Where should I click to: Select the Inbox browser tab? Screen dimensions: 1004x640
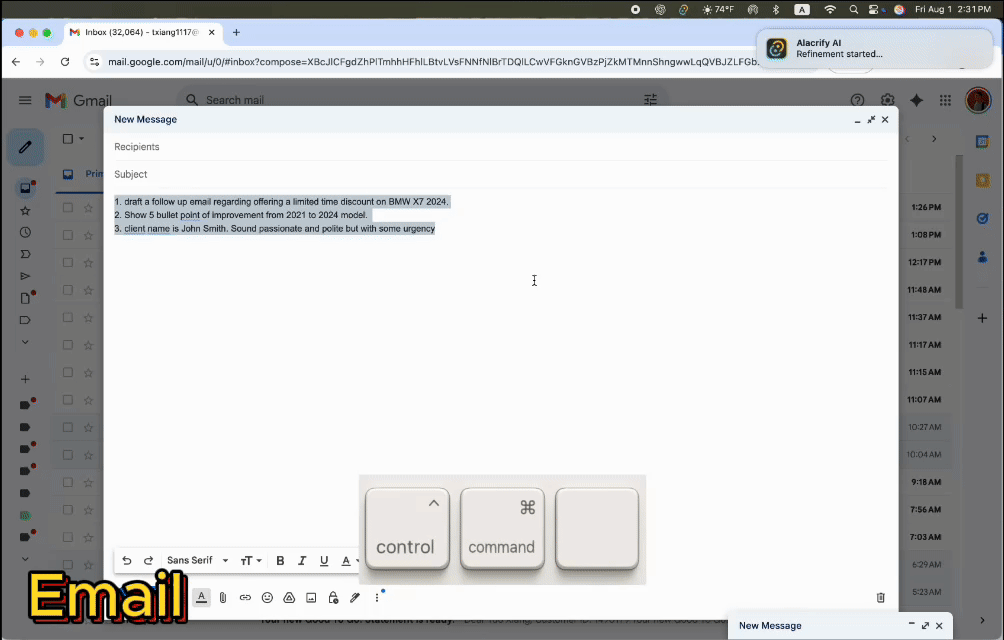tap(143, 33)
